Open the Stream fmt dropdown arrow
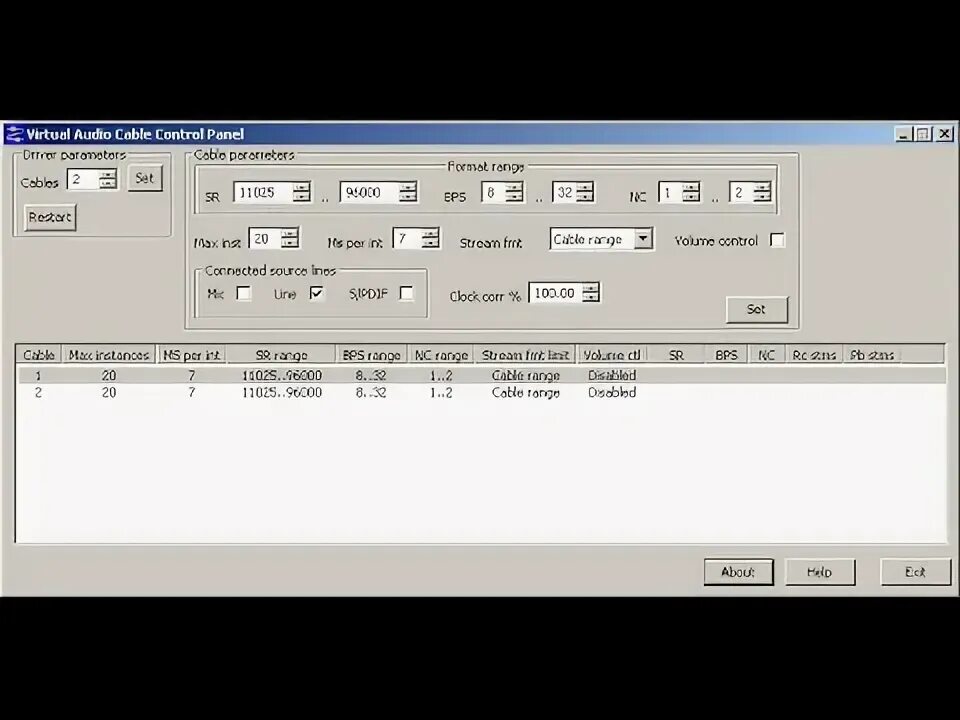The height and width of the screenshot is (720, 960). 643,239
